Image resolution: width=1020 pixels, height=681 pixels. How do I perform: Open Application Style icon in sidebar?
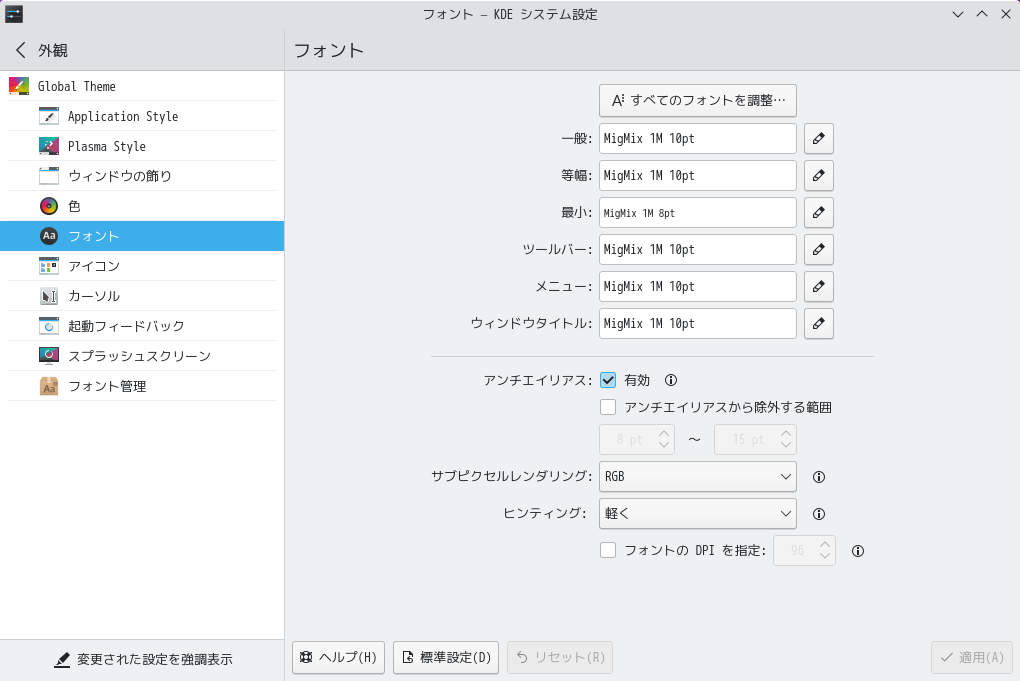(x=49, y=116)
